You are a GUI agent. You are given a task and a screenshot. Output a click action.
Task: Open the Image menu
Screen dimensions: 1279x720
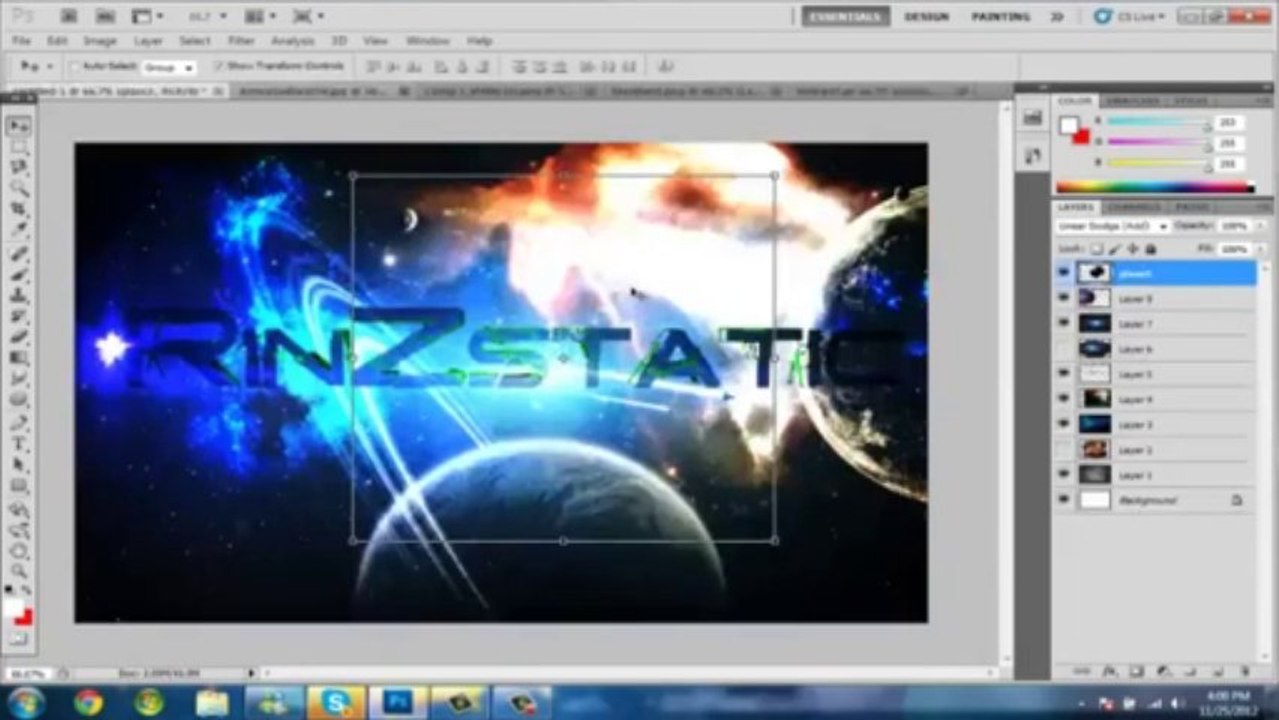[100, 41]
